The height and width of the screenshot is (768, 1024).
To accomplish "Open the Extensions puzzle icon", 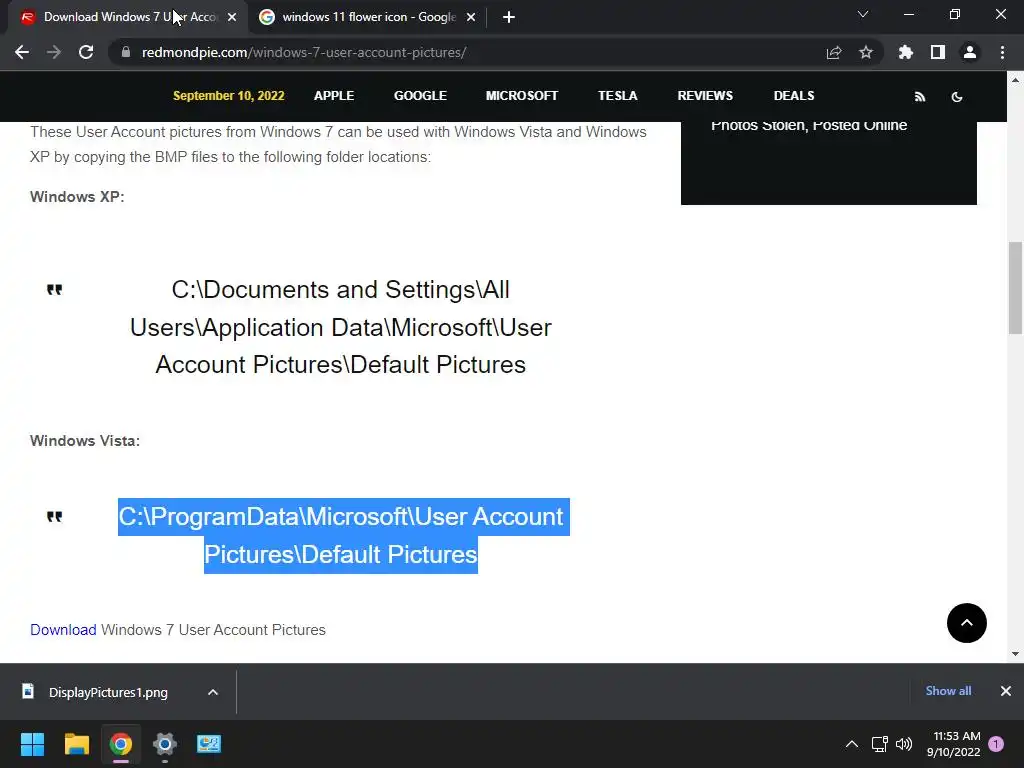I will tap(905, 52).
